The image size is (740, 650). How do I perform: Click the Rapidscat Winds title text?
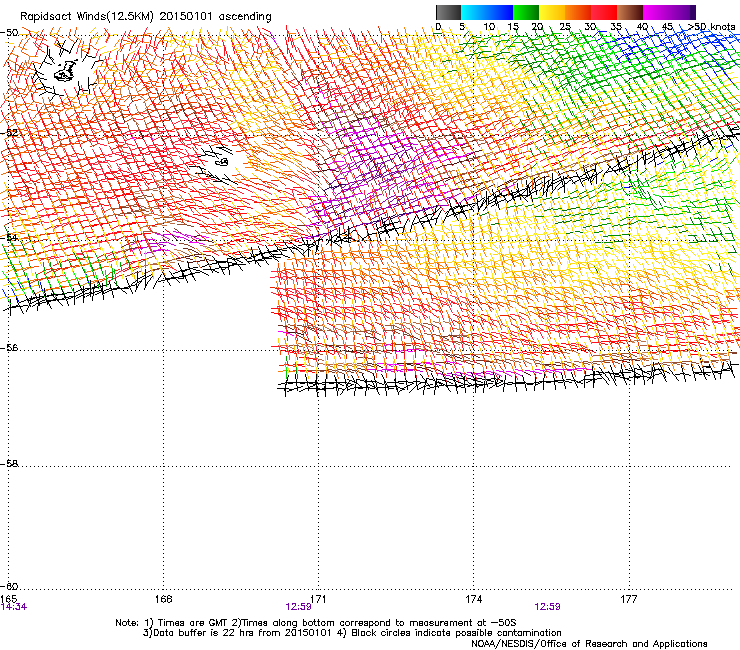pos(145,17)
